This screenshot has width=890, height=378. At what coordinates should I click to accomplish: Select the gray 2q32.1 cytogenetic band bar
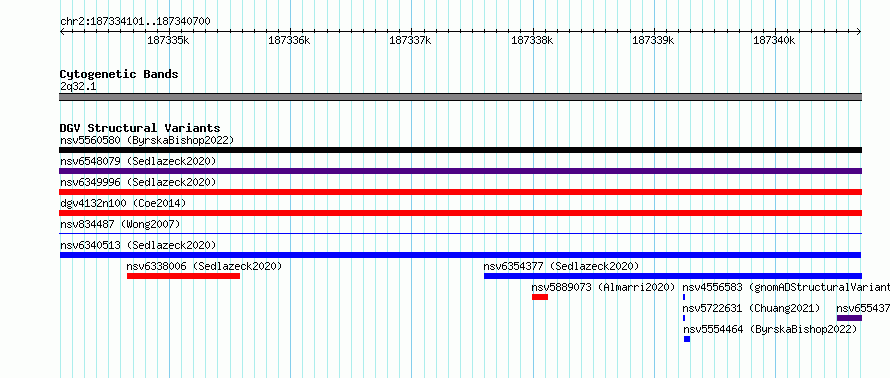click(460, 97)
